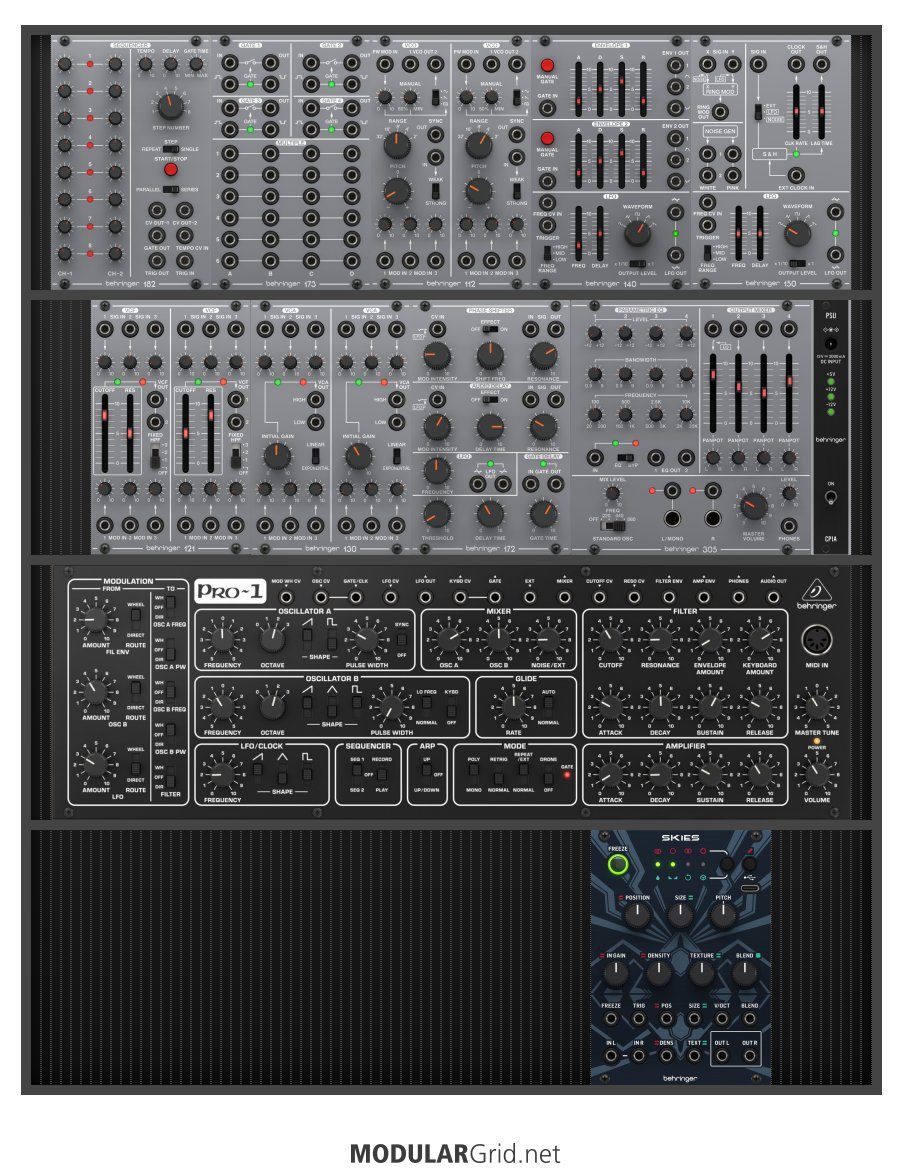This screenshot has height=1175, width=912.
Task: Click 305 MIX LEVEL knob
Action: (612, 493)
